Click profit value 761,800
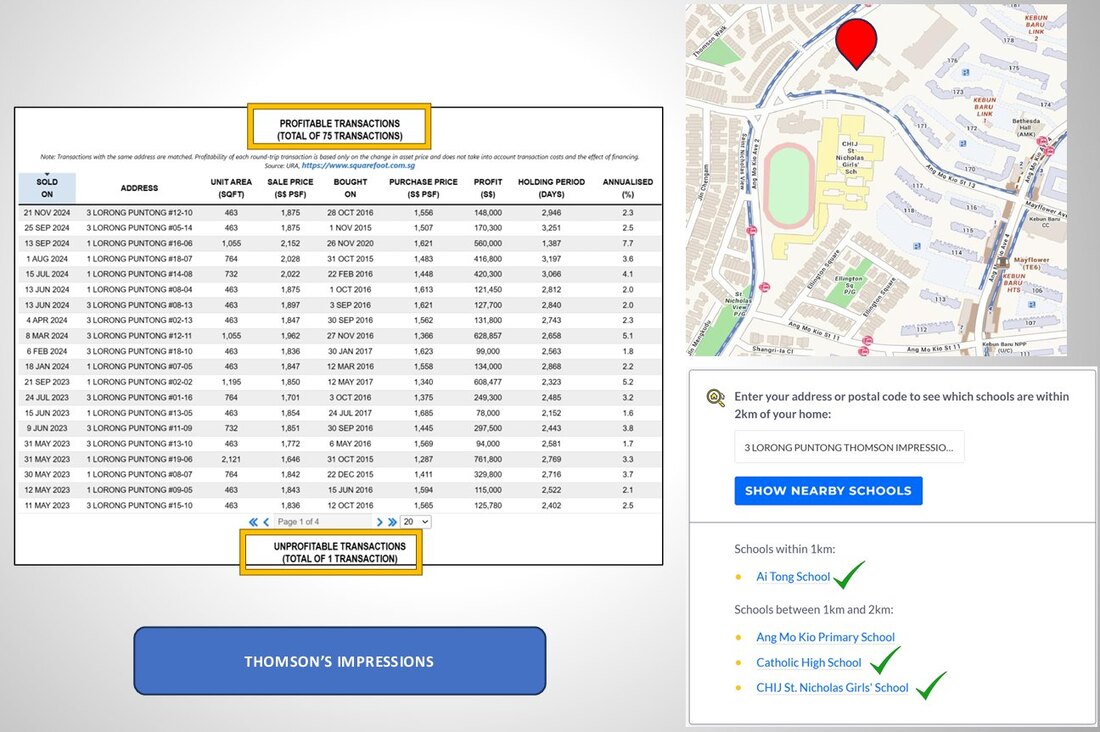1100x732 pixels. pyautogui.click(x=488, y=460)
